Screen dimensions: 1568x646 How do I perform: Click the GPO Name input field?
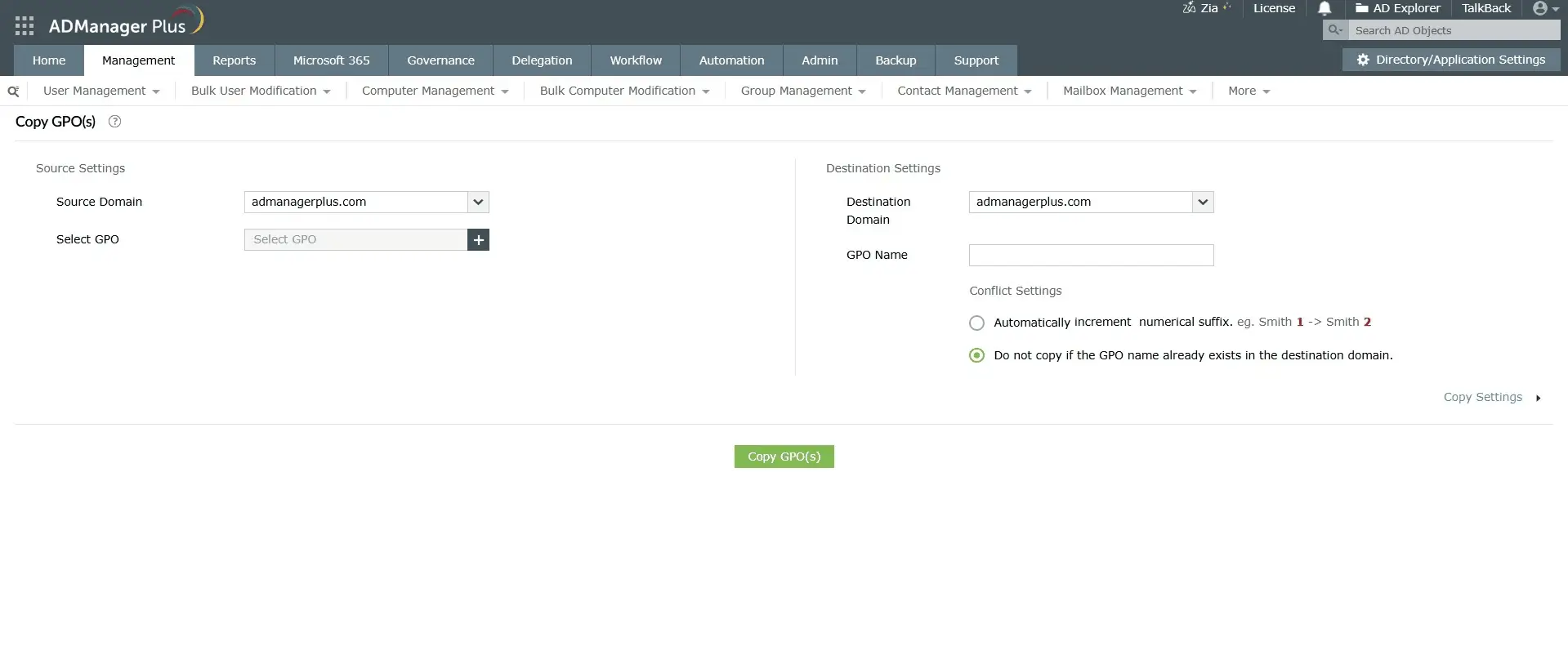tap(1091, 255)
